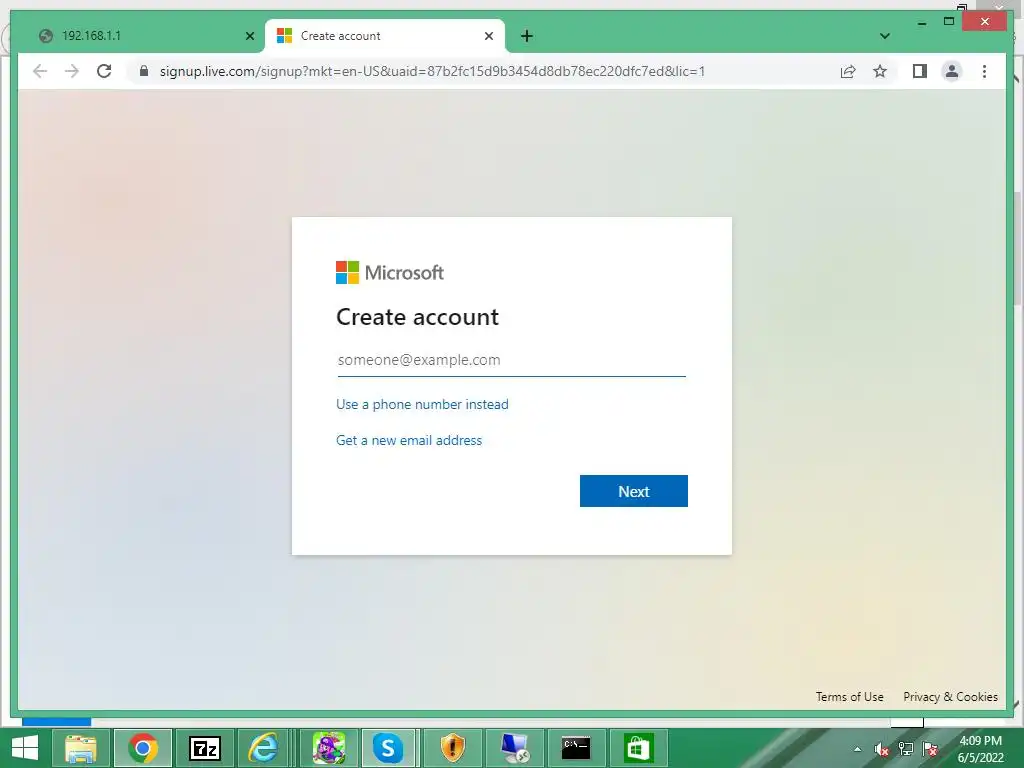Bookmark this page with the star icon
Viewport: 1024px width, 768px height.
click(880, 71)
